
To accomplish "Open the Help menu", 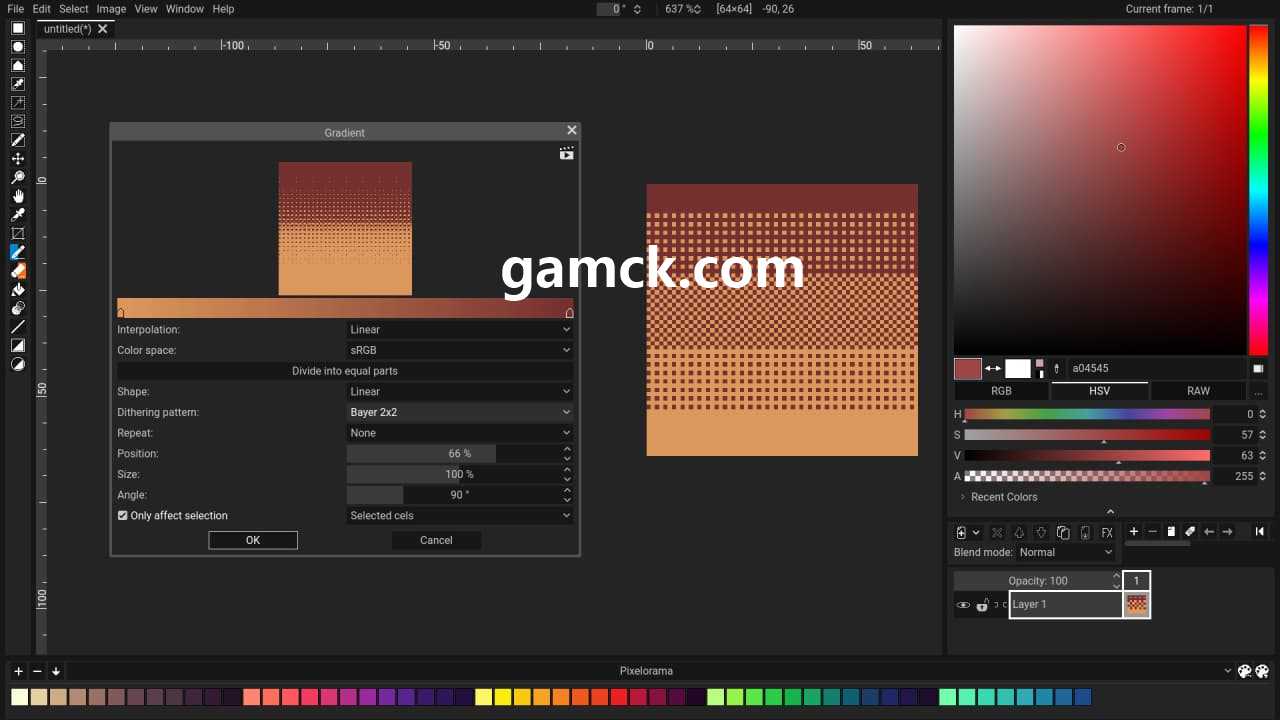I will pyautogui.click(x=224, y=9).
